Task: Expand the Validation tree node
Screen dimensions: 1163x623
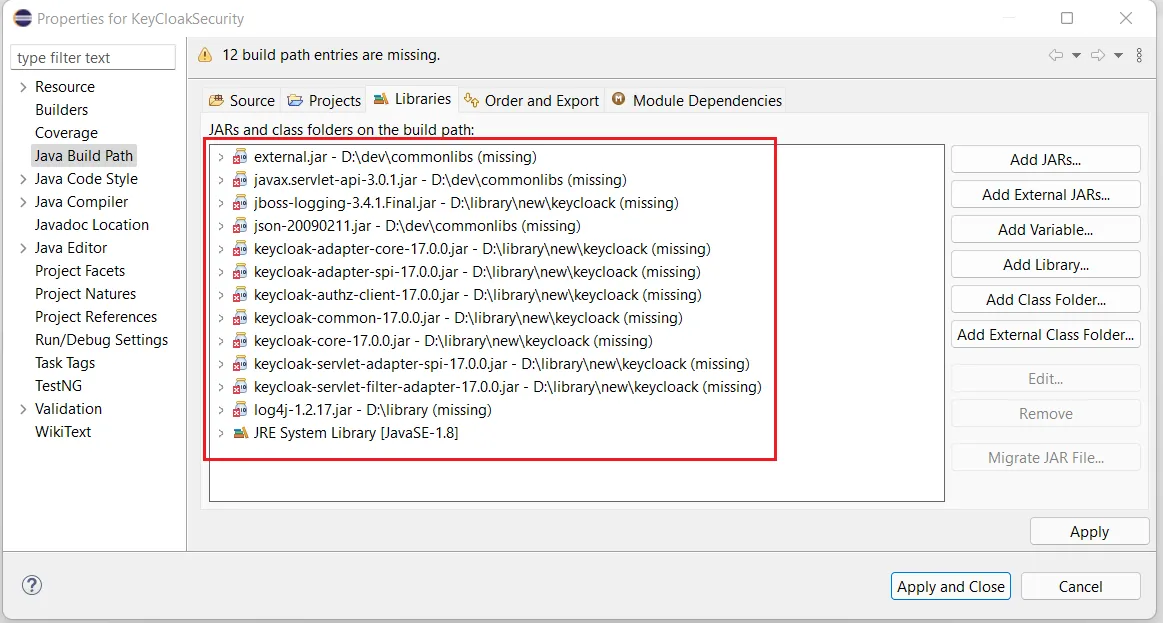Action: click(23, 409)
